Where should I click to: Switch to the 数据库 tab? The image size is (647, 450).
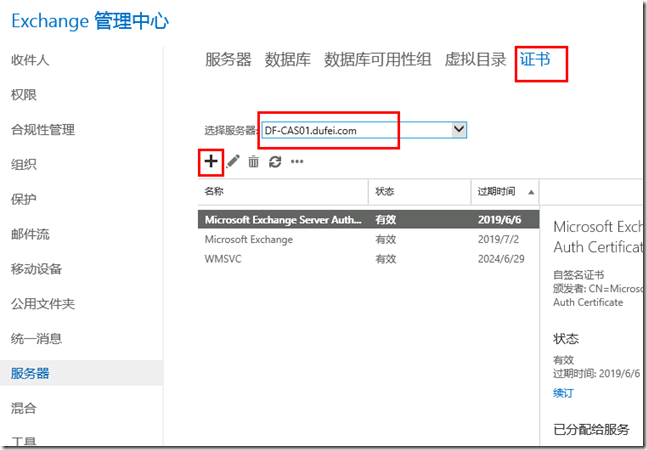coord(288,59)
